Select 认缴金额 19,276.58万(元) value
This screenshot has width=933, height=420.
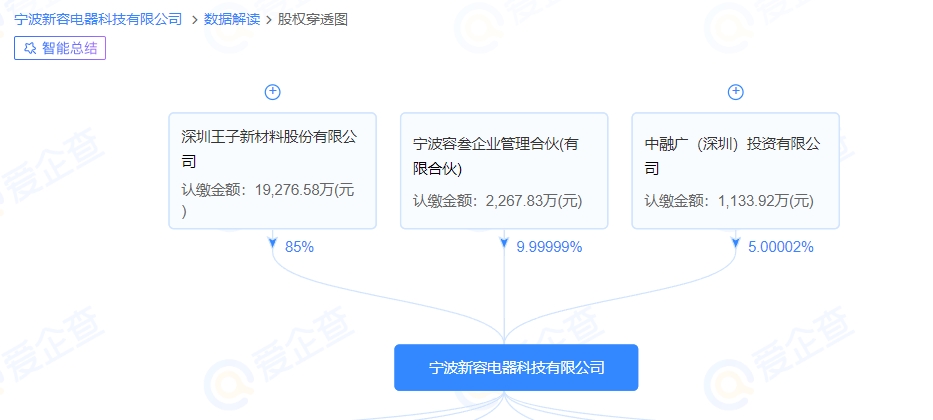tap(268, 200)
